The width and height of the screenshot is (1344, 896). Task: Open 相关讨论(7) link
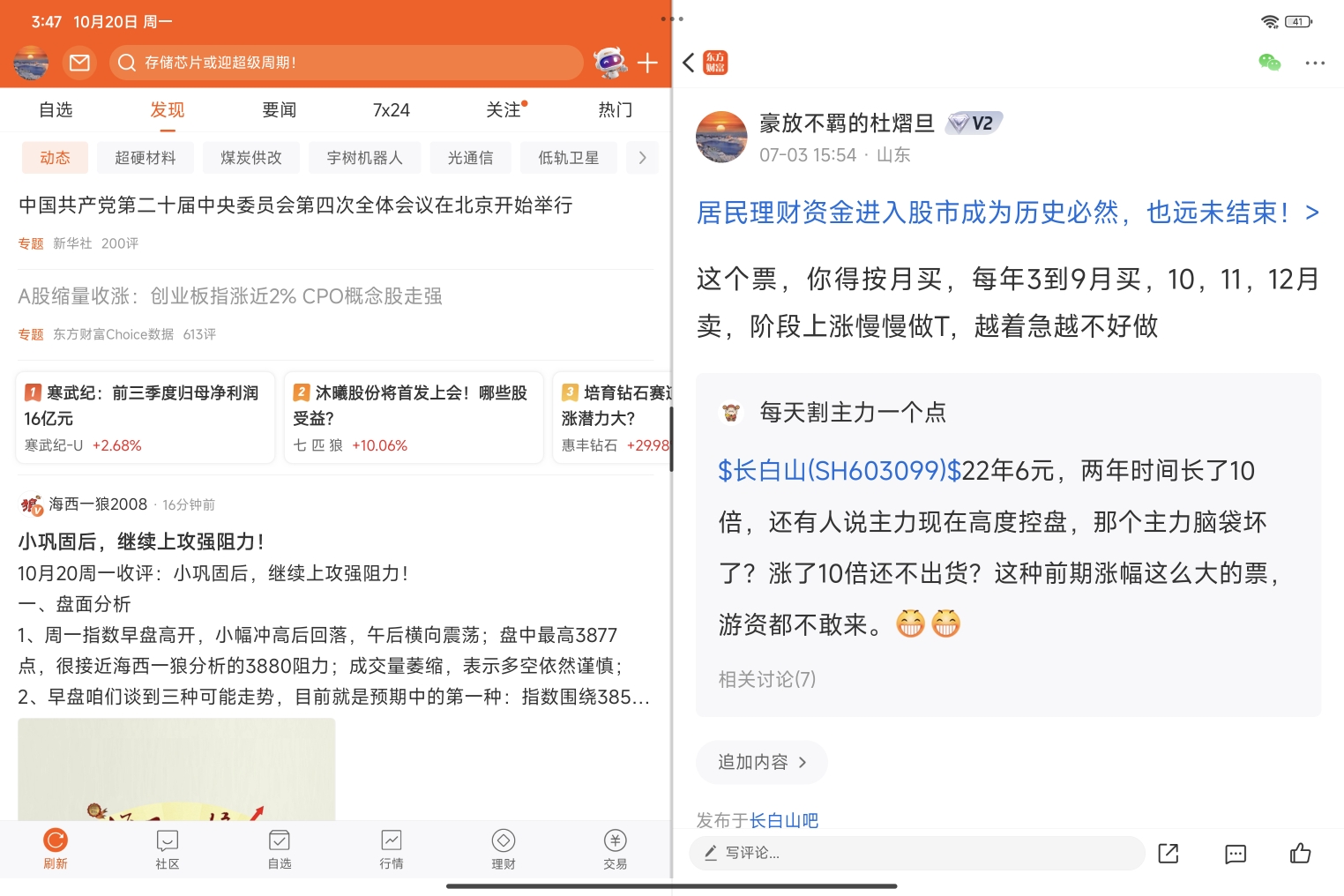pos(767,679)
